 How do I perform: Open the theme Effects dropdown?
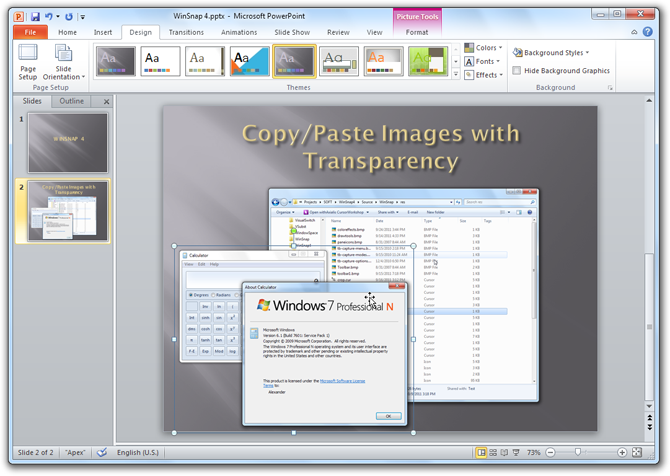pos(483,75)
